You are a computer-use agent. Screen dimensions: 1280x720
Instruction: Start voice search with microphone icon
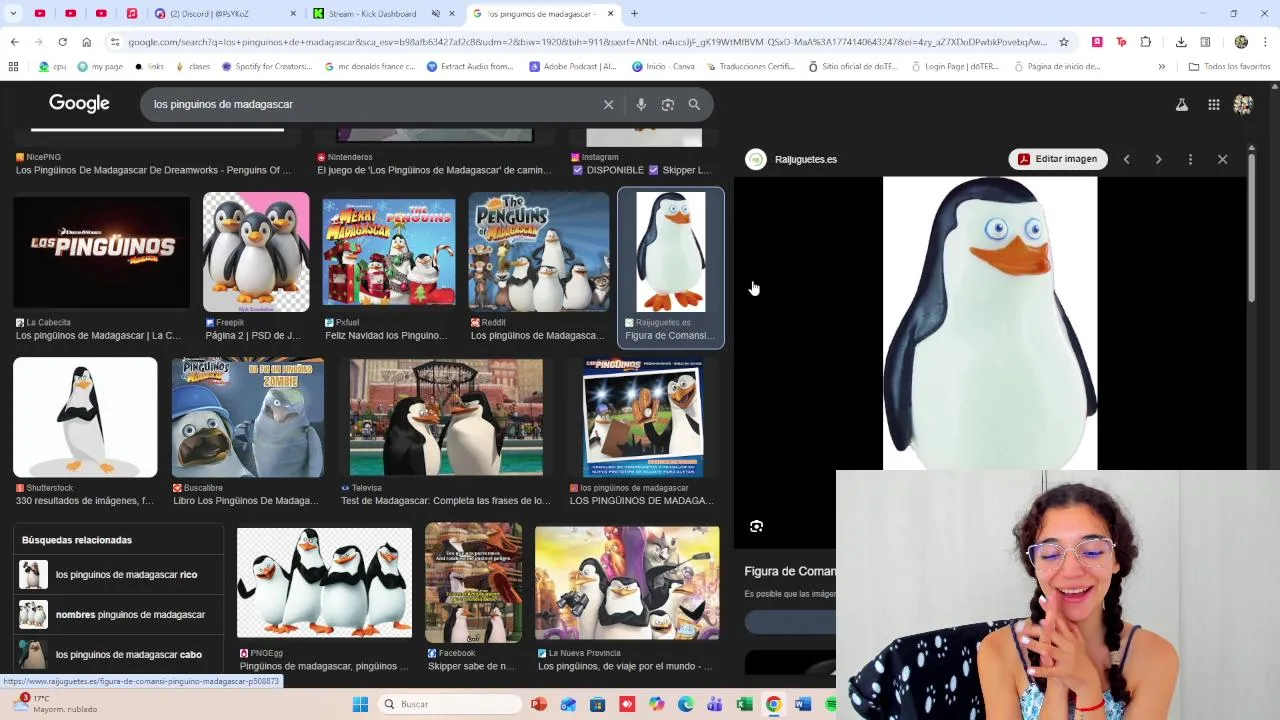point(641,104)
